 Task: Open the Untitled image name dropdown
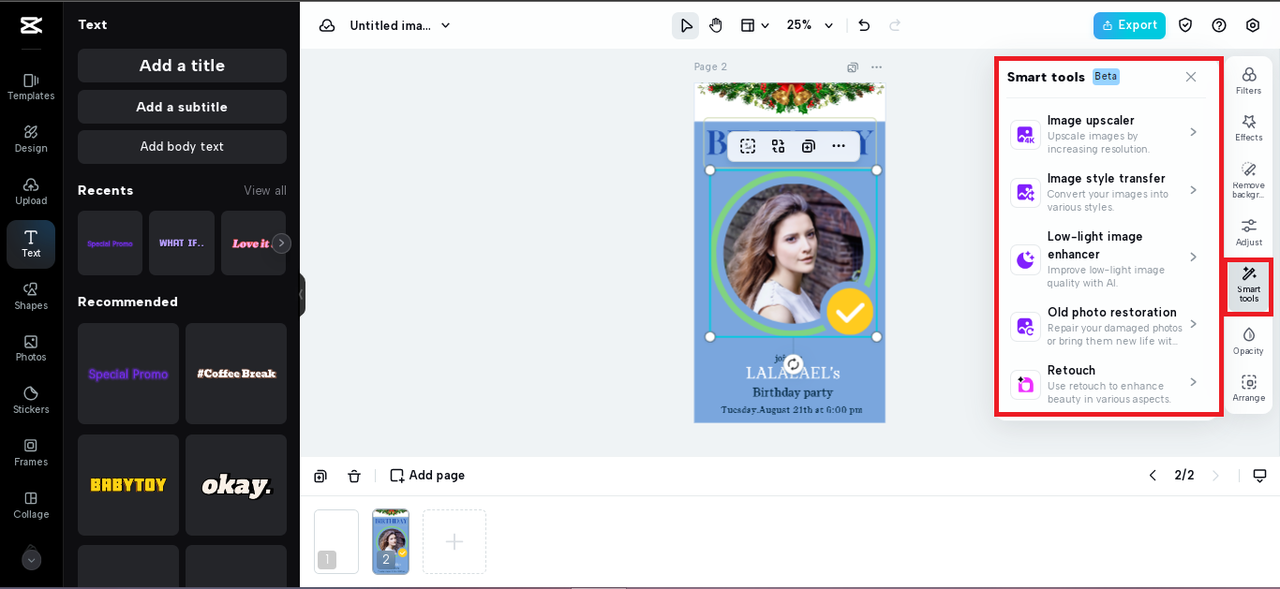click(400, 26)
